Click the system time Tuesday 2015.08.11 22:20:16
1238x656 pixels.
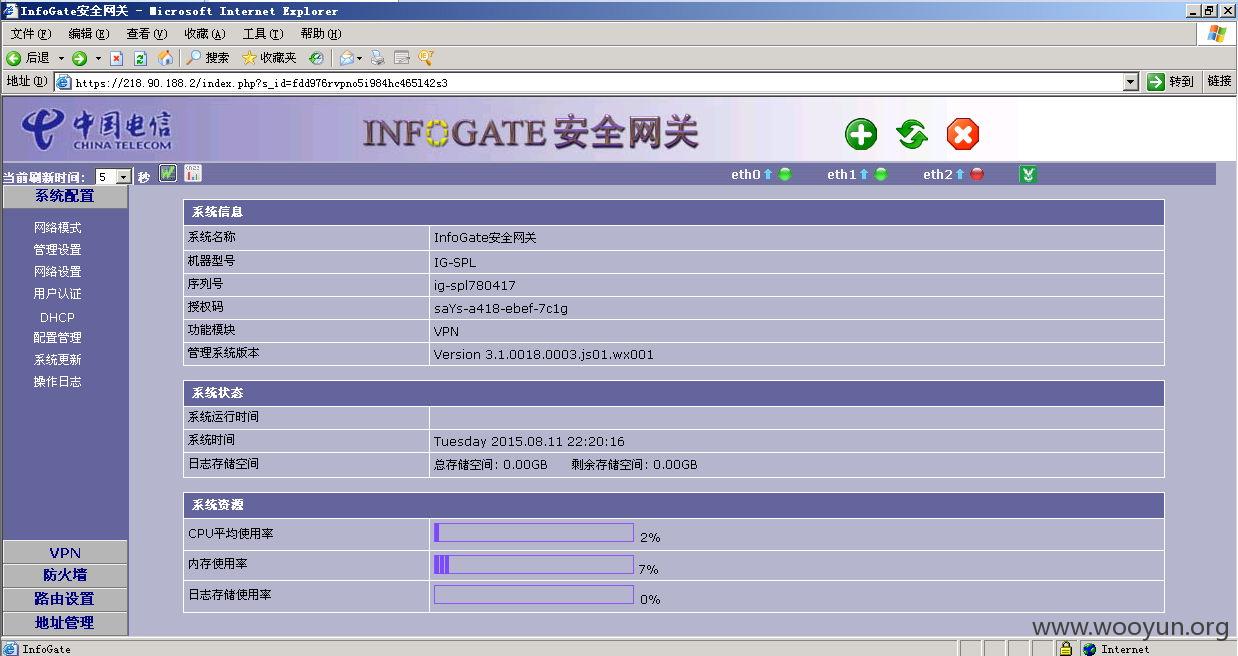(528, 442)
